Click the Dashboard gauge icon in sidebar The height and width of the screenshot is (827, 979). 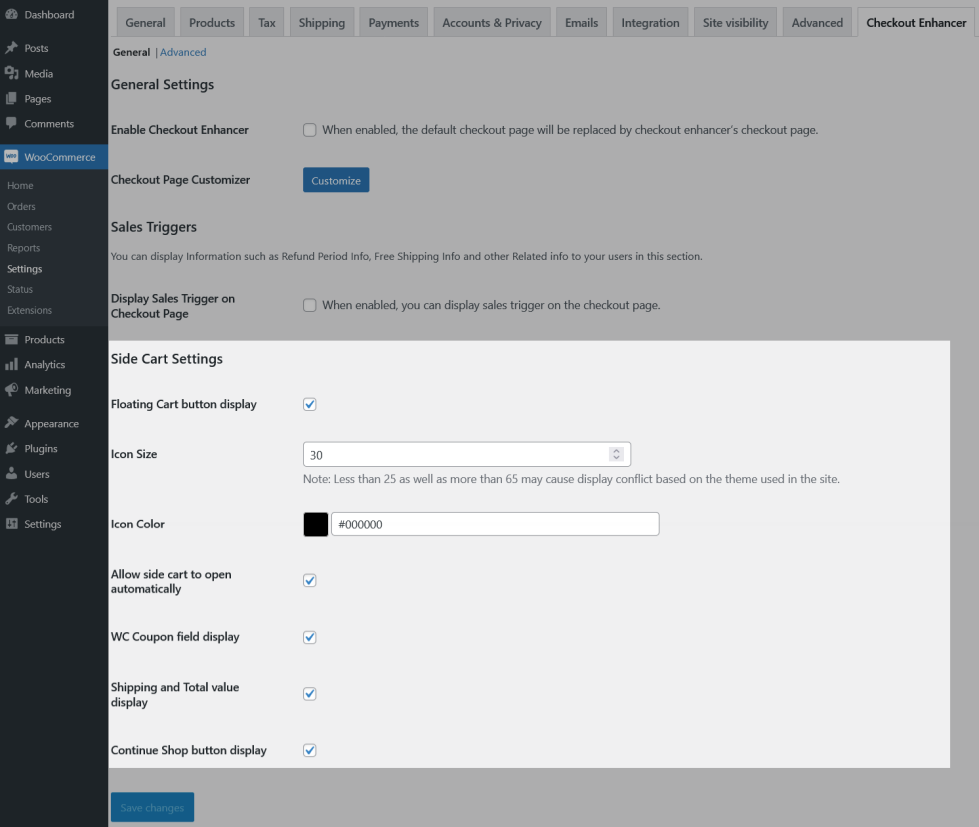[x=11, y=14]
